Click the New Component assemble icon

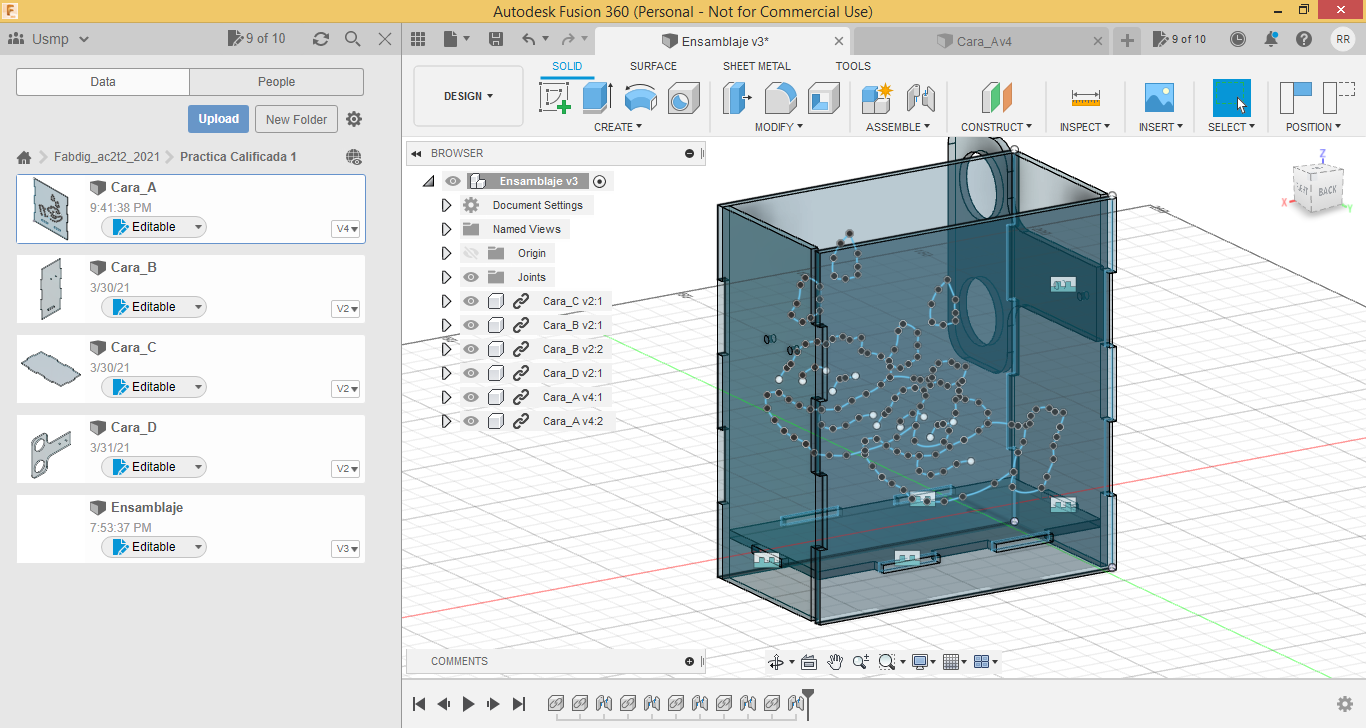pyautogui.click(x=876, y=98)
